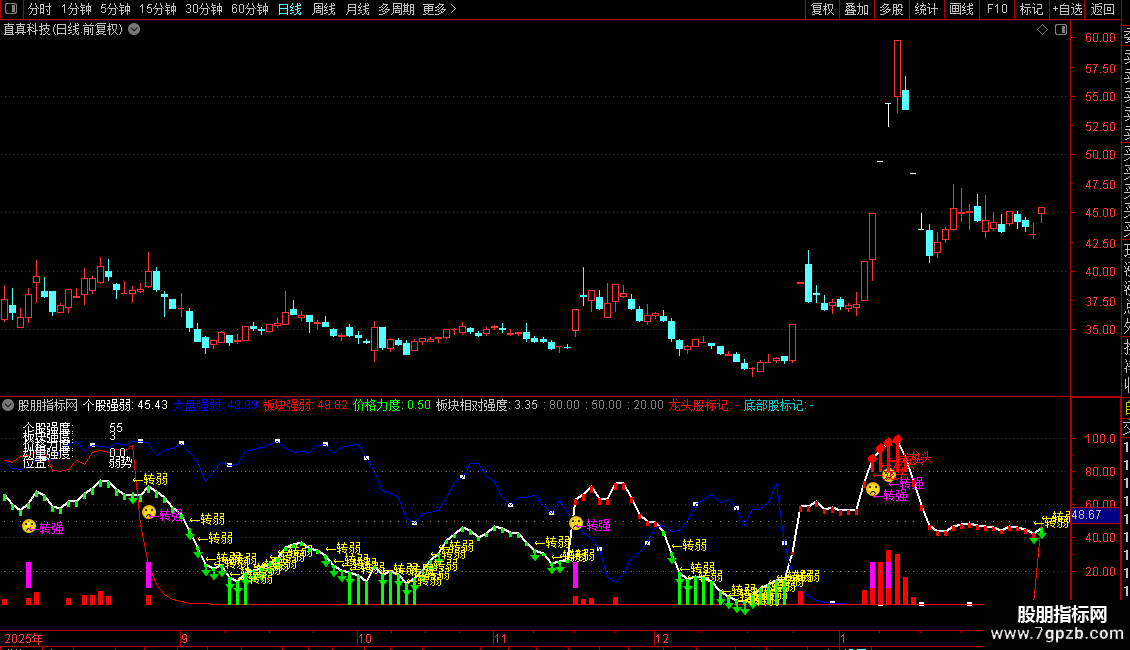Click the 返回 back button
The height and width of the screenshot is (650, 1130).
pos(1103,9)
